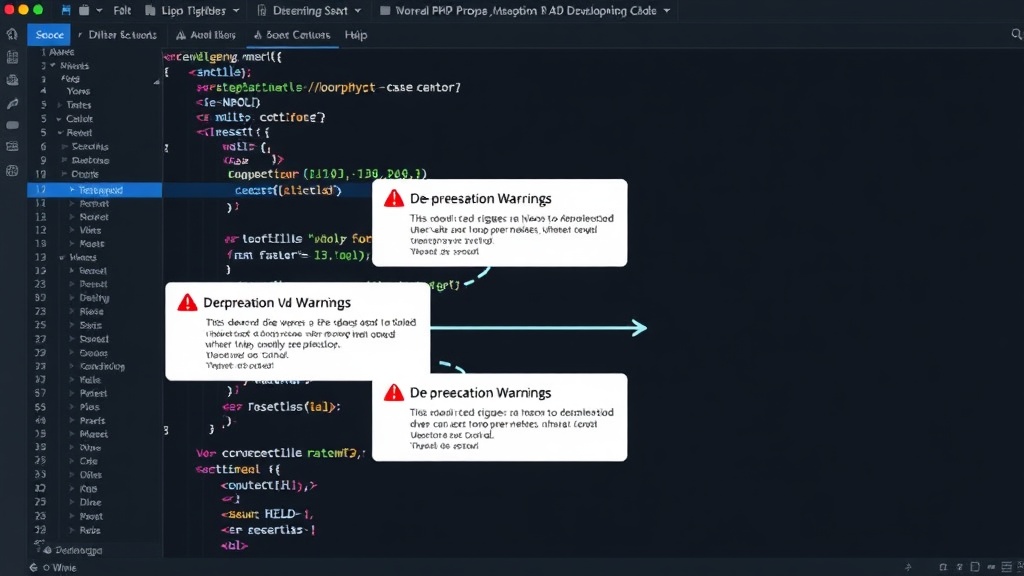The width and height of the screenshot is (1024, 576).
Task: Select the 'Deltiy' tree row
Action: (x=95, y=298)
